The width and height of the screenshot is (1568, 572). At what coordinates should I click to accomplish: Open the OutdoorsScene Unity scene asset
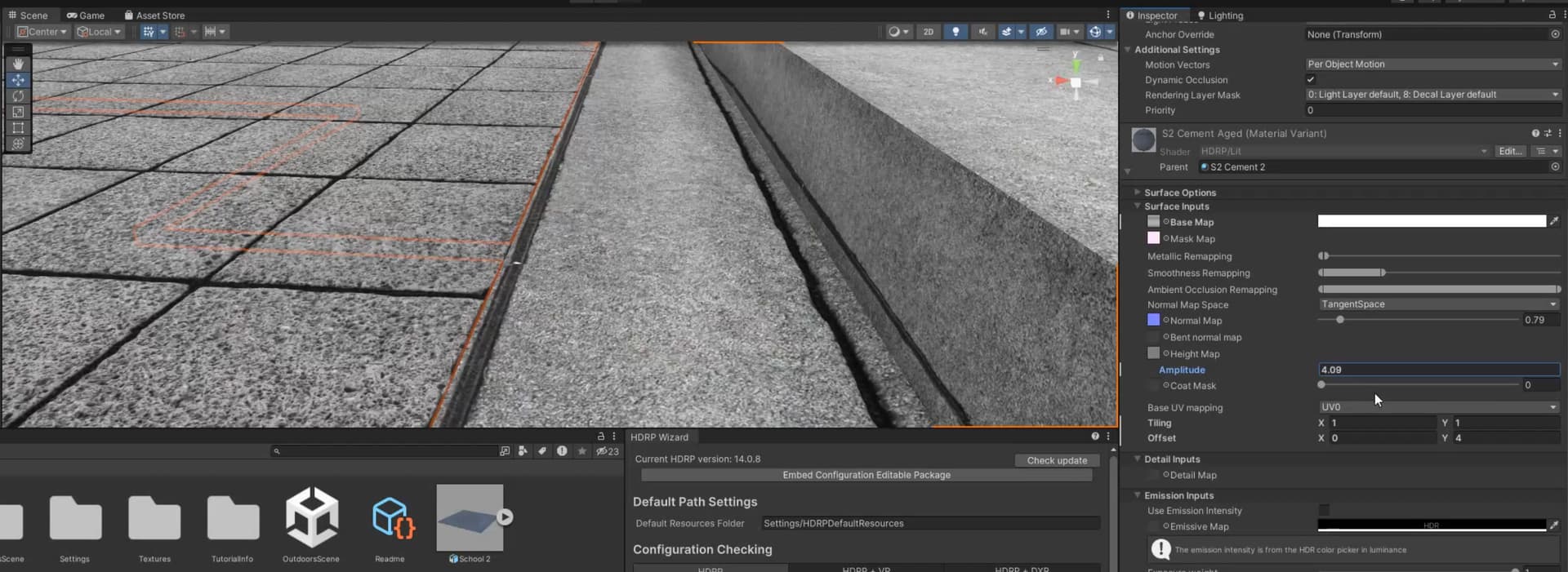(311, 517)
